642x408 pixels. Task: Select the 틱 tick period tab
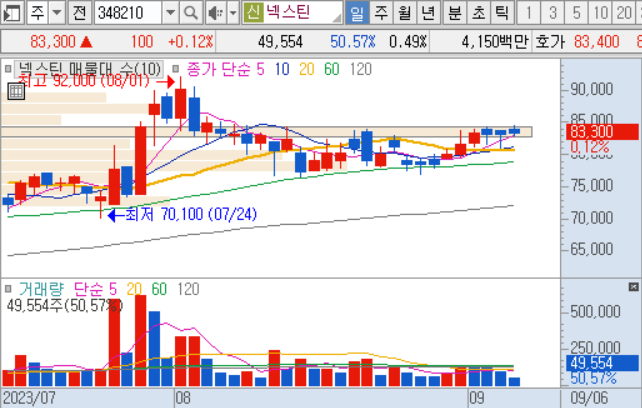(x=502, y=13)
